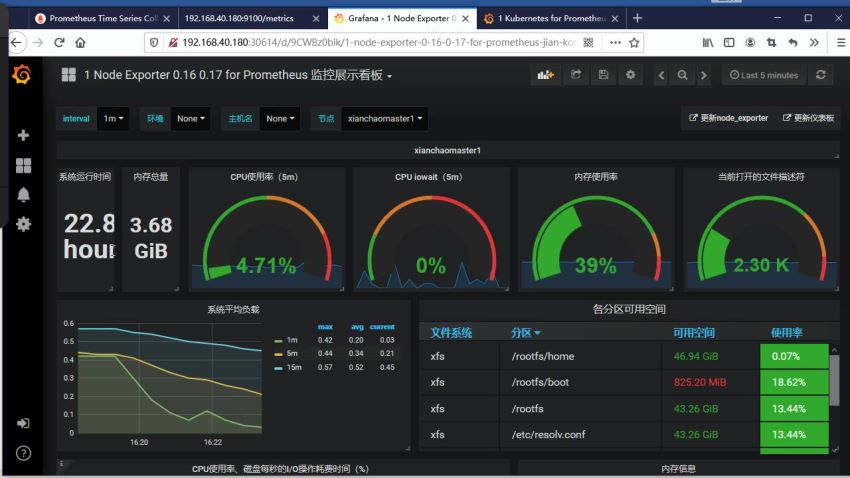This screenshot has height=478, width=850.
Task: Click the Add panel icon
Action: pos(546,75)
